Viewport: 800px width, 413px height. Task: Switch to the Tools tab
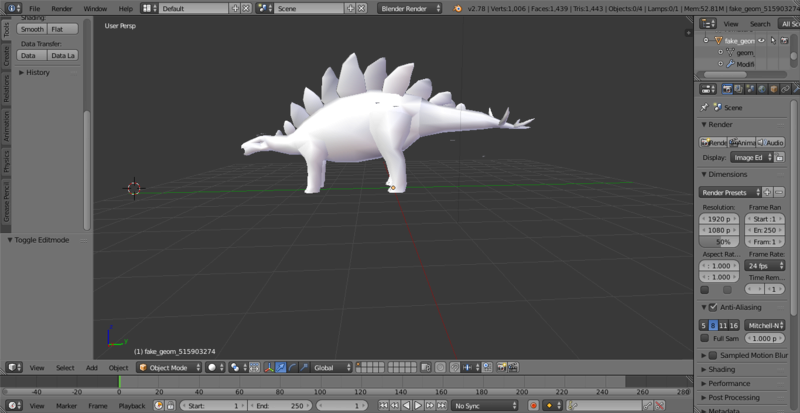coord(6,29)
